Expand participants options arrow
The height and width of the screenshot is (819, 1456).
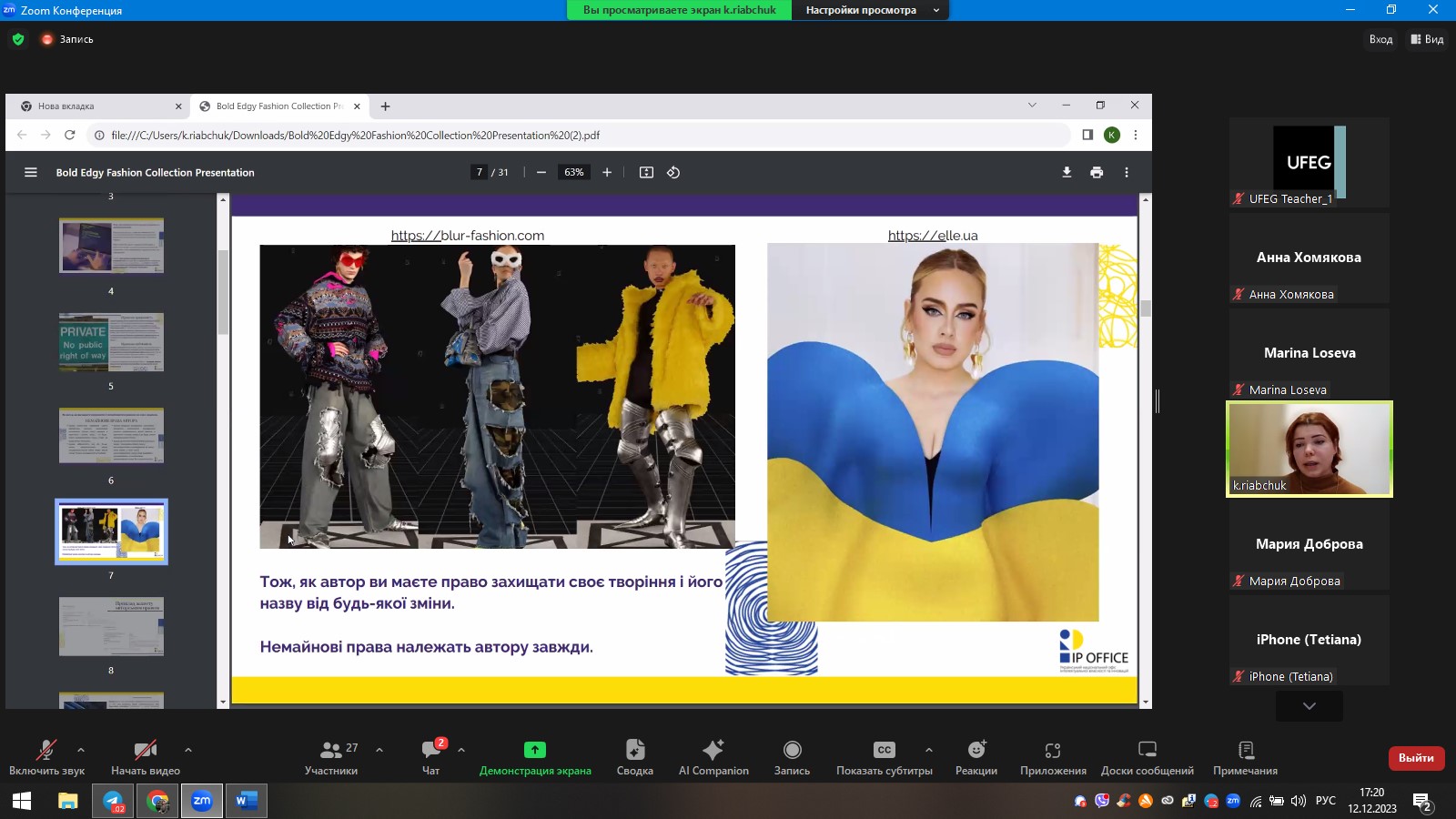coord(379,750)
